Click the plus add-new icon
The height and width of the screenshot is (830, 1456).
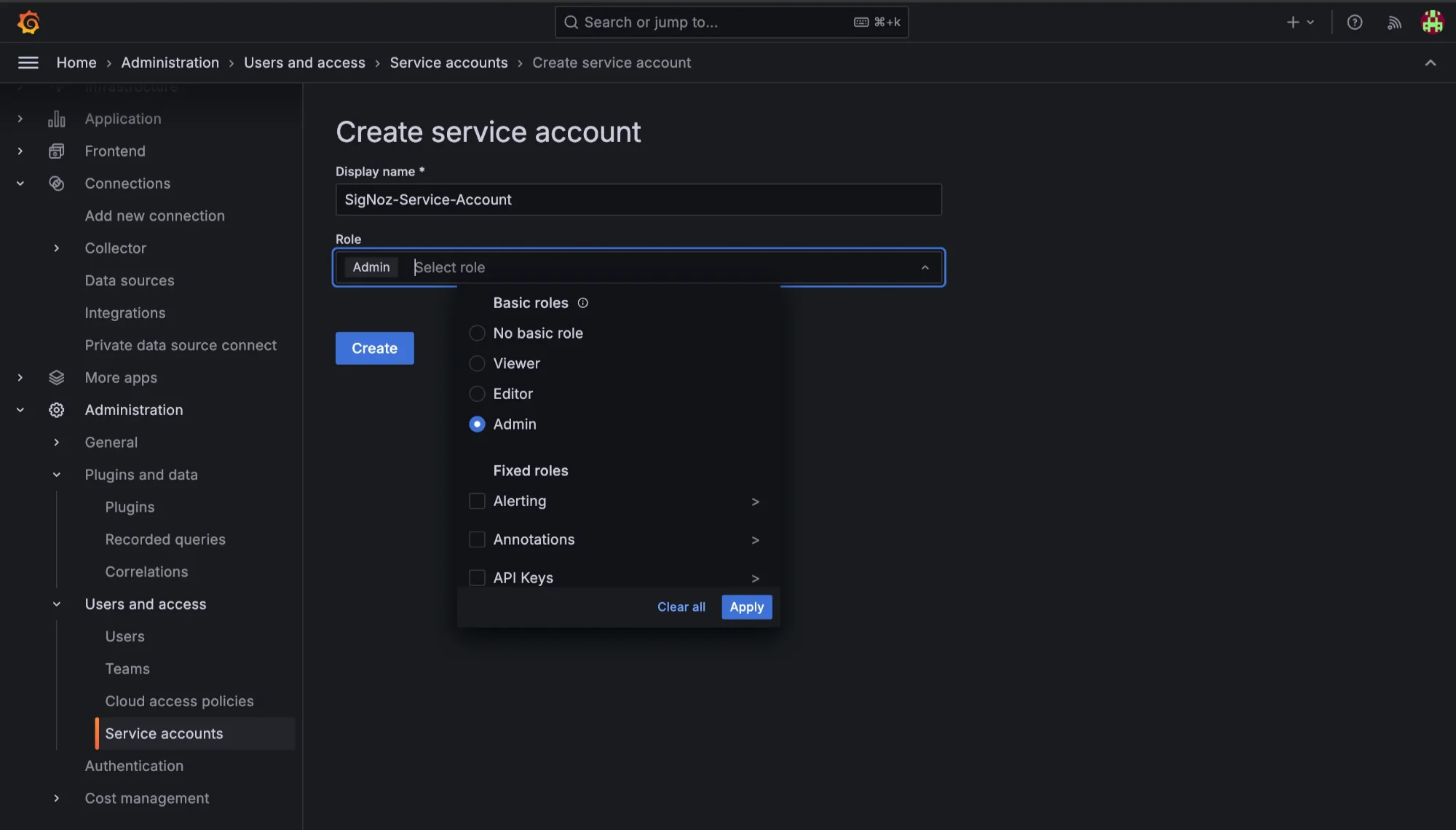point(1293,23)
